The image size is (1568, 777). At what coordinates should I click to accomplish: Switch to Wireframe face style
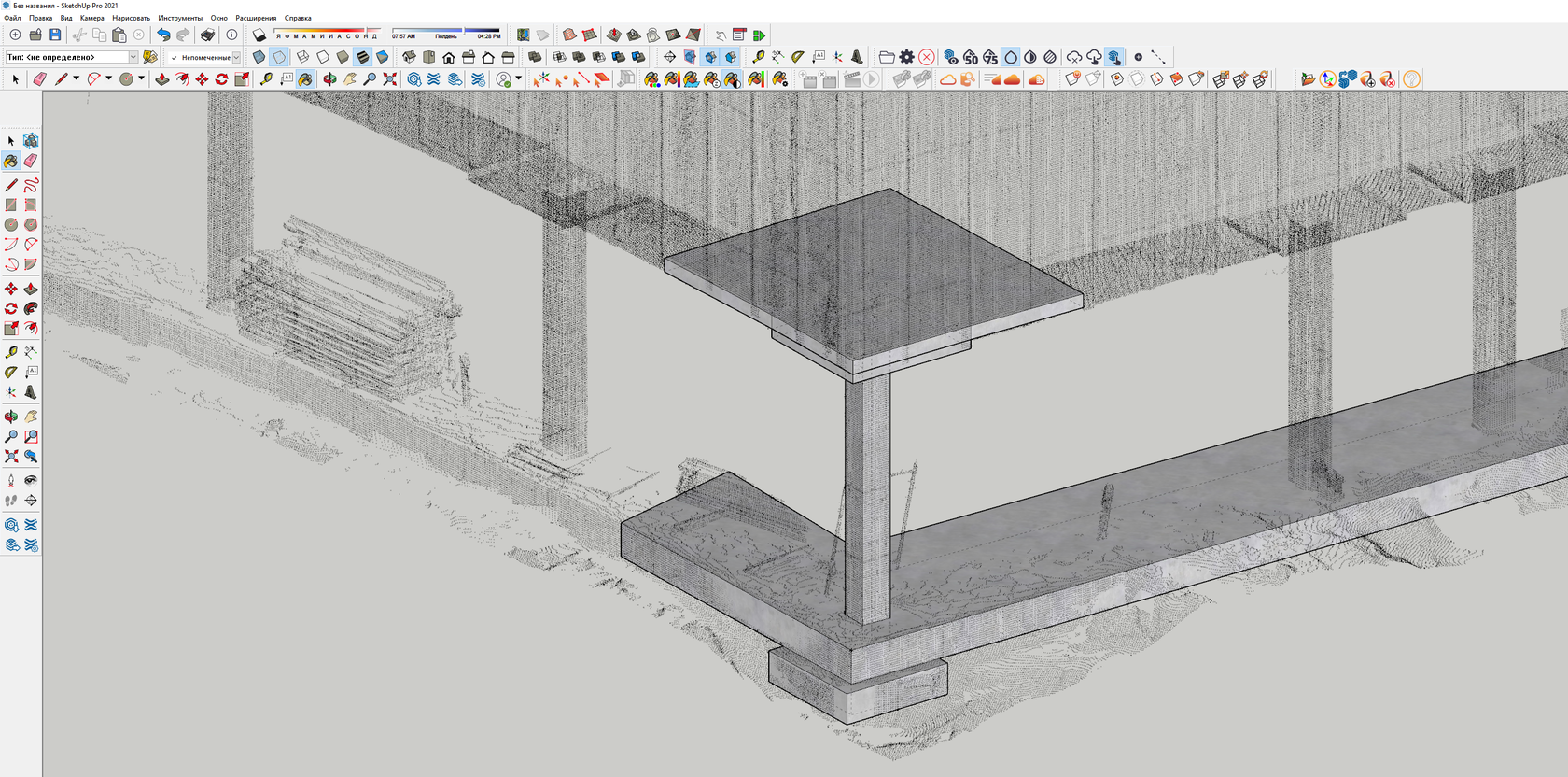(302, 57)
